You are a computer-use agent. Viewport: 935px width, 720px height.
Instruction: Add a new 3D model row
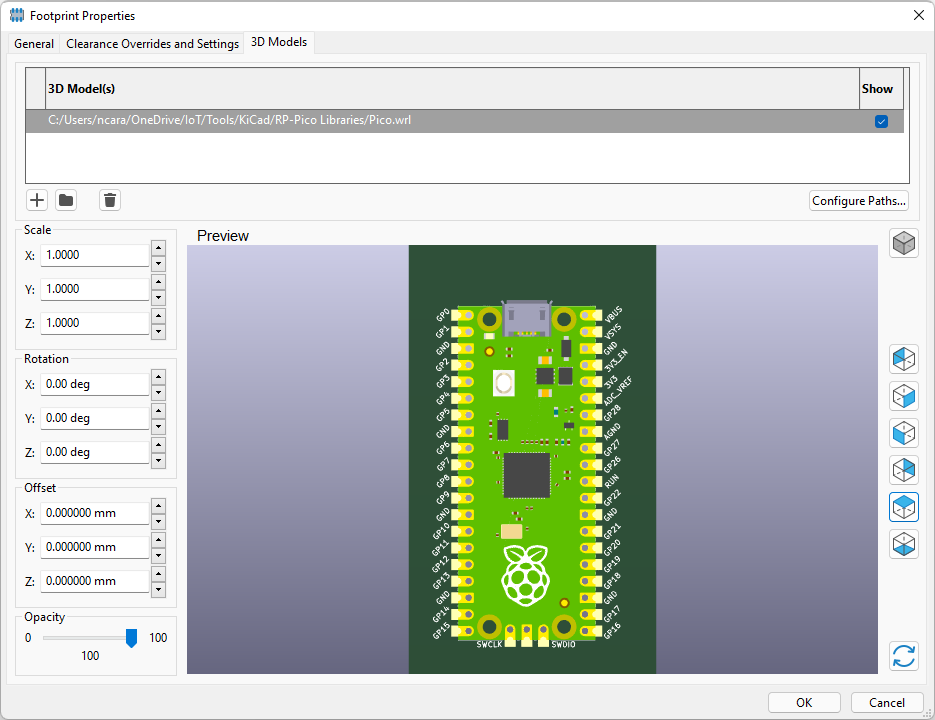click(36, 200)
